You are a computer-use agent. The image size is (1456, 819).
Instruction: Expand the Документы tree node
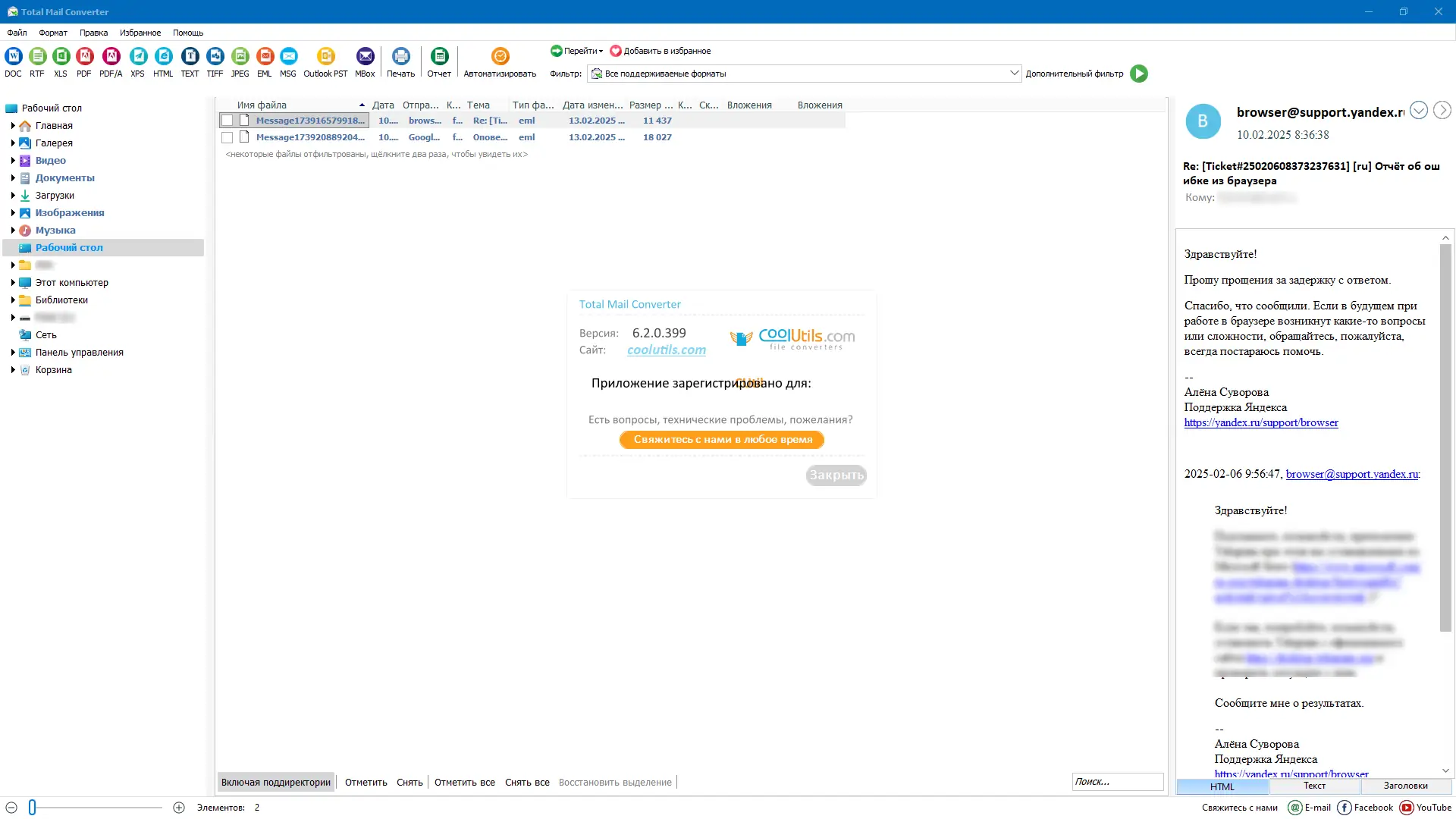pos(13,178)
